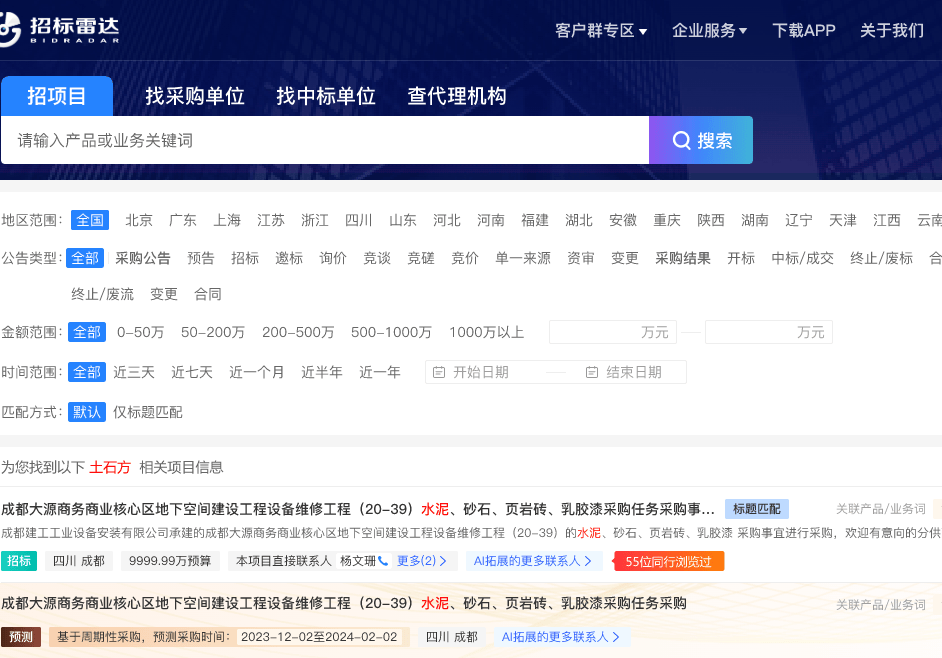Expand 更多(2) contacts
Image resolution: width=942 pixels, height=658 pixels.
coord(422,561)
